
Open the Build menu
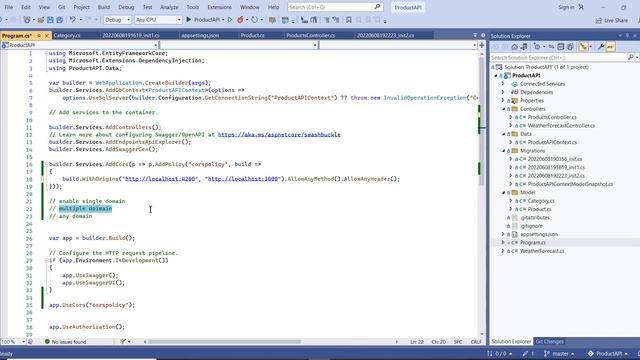104,7
